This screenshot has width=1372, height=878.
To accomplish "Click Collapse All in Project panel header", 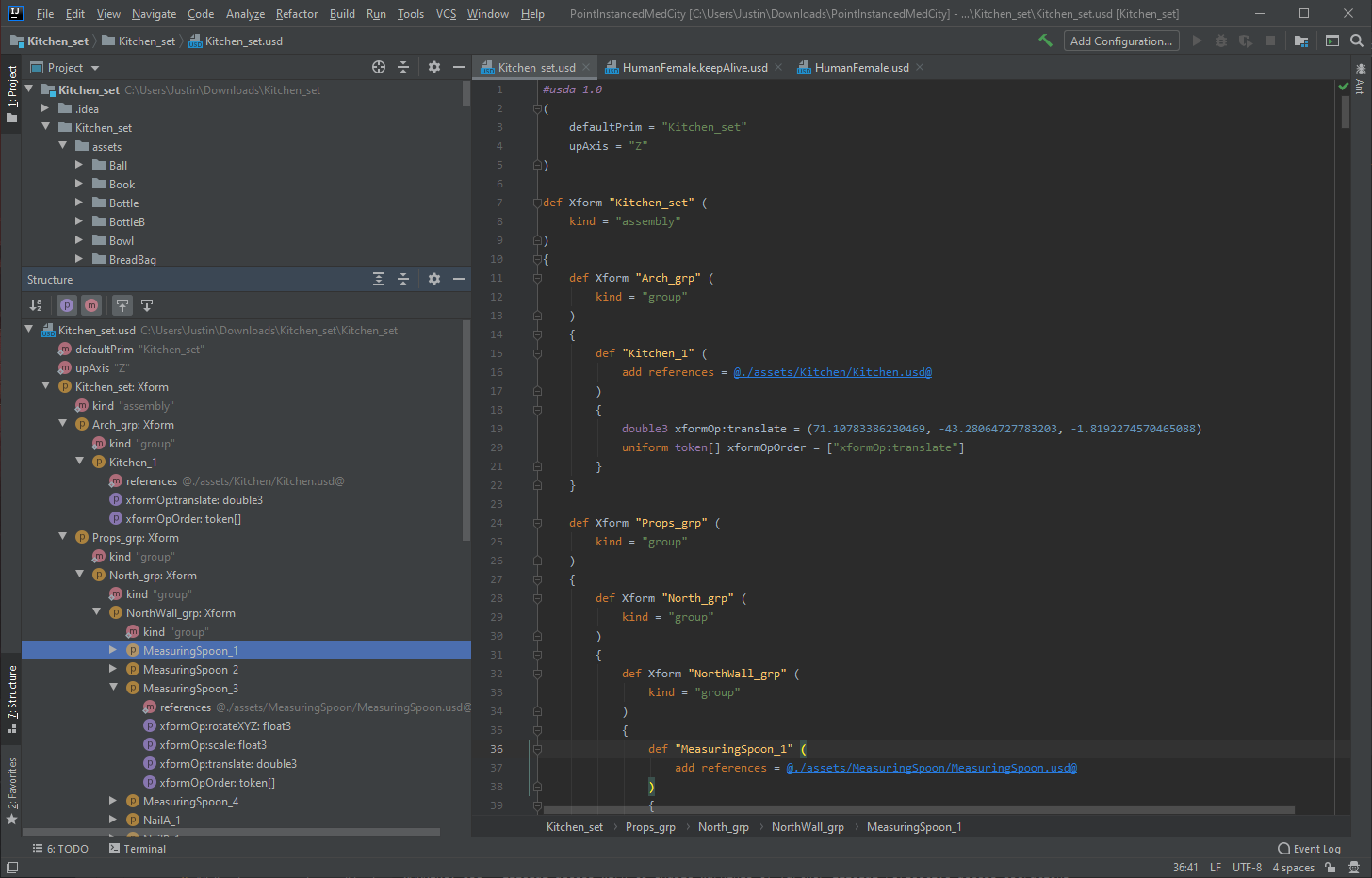I will tap(403, 67).
